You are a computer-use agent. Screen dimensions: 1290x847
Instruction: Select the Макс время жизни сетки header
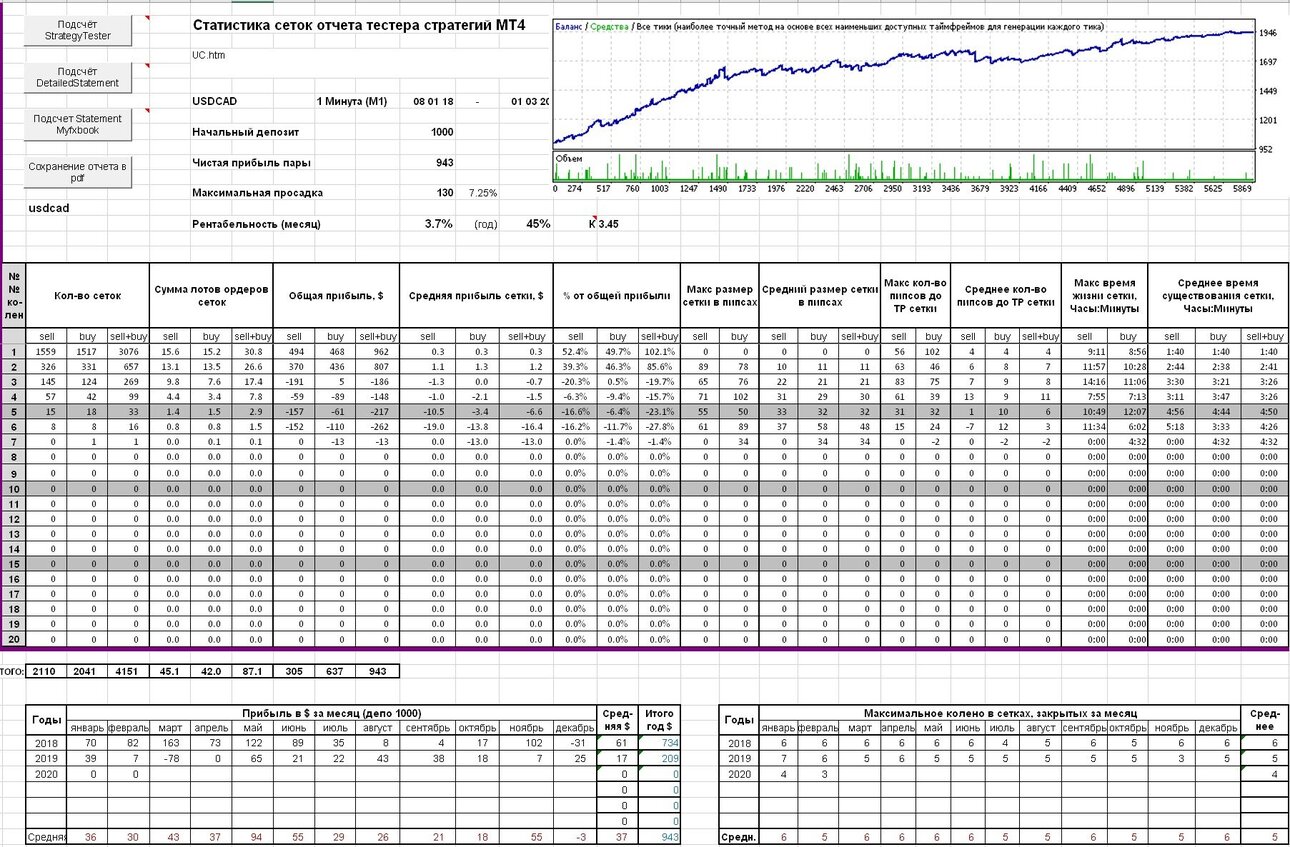click(x=1105, y=296)
